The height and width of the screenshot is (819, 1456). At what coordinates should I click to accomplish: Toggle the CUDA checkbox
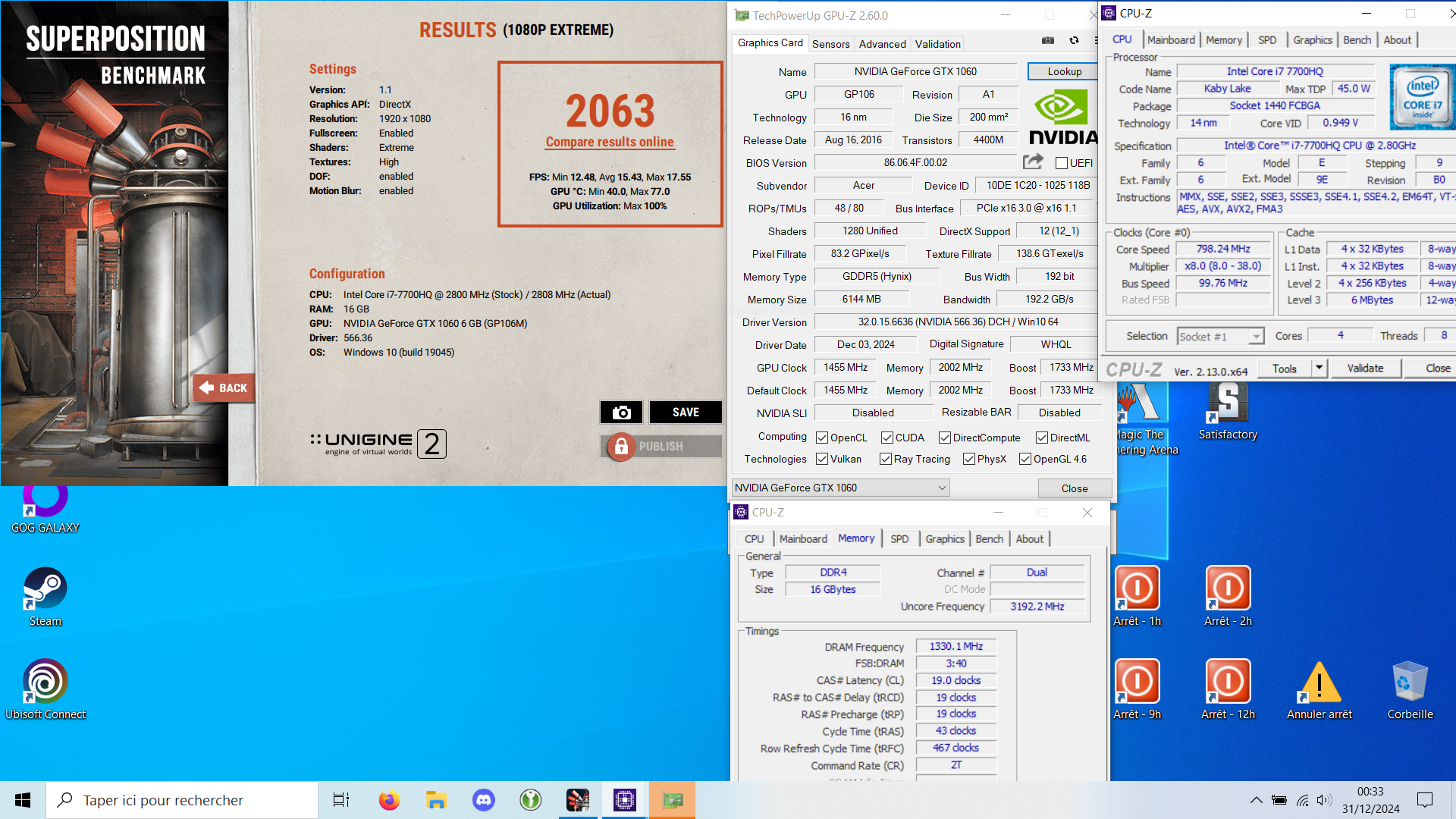point(887,438)
